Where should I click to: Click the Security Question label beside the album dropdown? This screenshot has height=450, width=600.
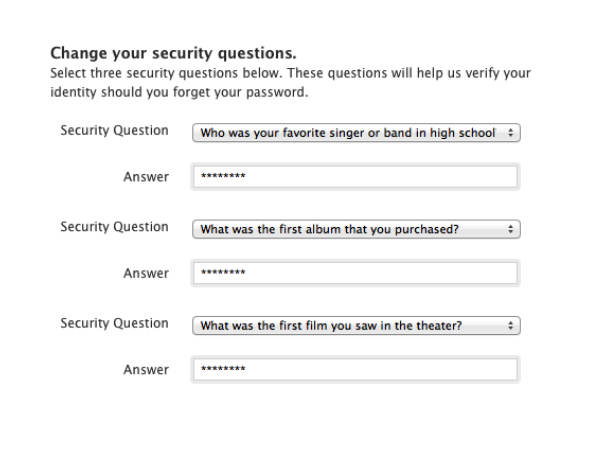[x=114, y=227]
